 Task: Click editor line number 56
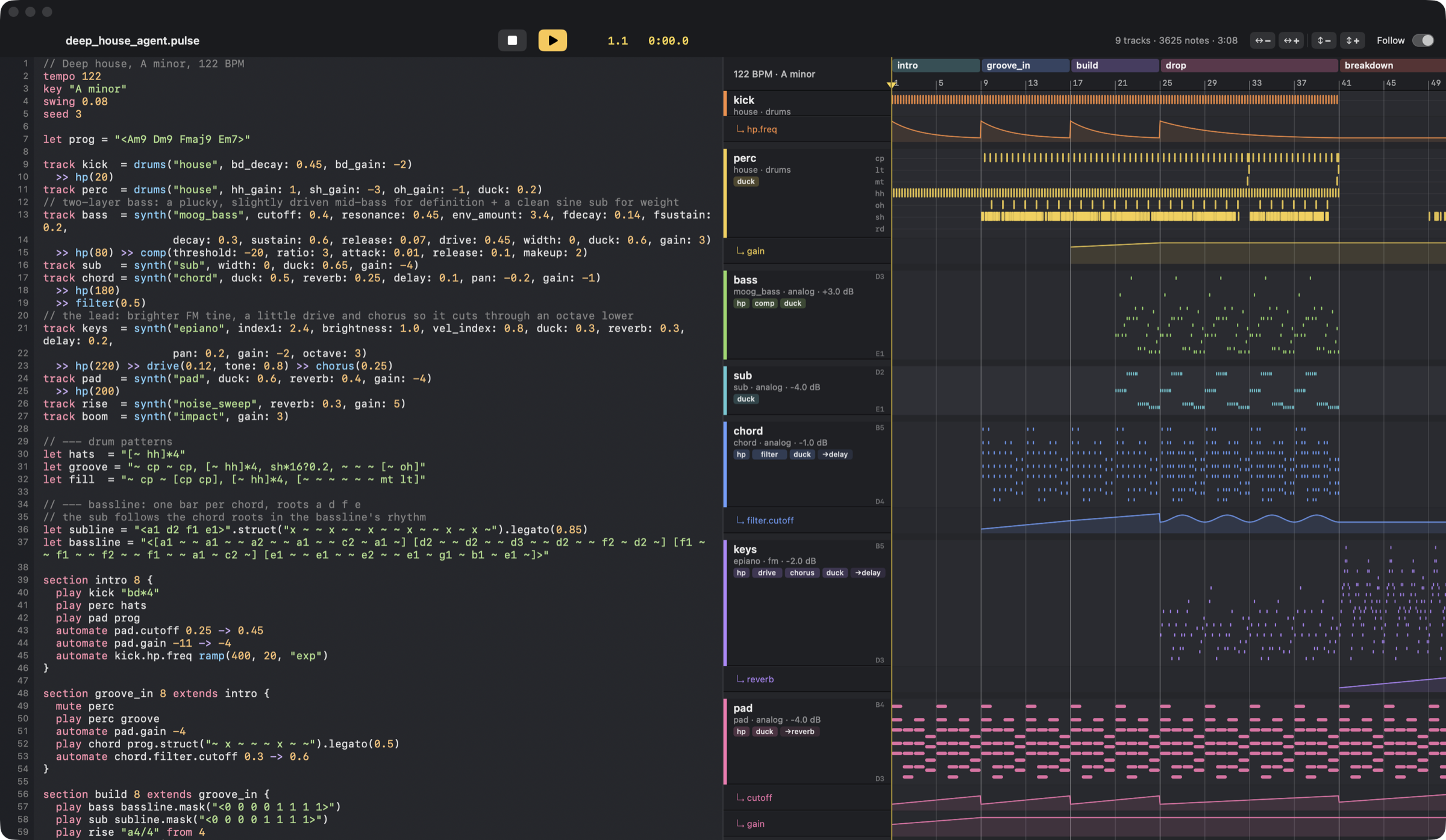pos(22,794)
